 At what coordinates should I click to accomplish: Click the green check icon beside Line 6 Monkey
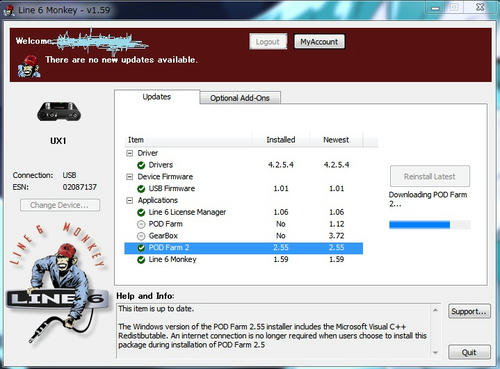click(x=141, y=260)
